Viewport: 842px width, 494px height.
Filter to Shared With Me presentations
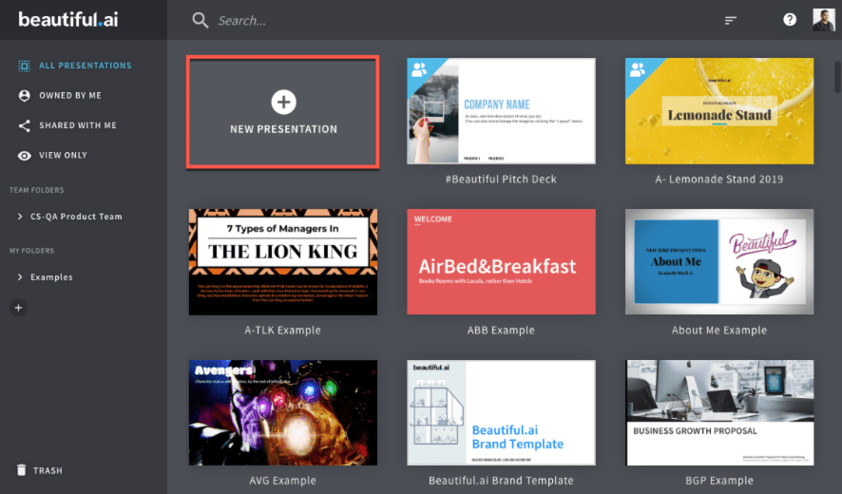click(x=77, y=126)
